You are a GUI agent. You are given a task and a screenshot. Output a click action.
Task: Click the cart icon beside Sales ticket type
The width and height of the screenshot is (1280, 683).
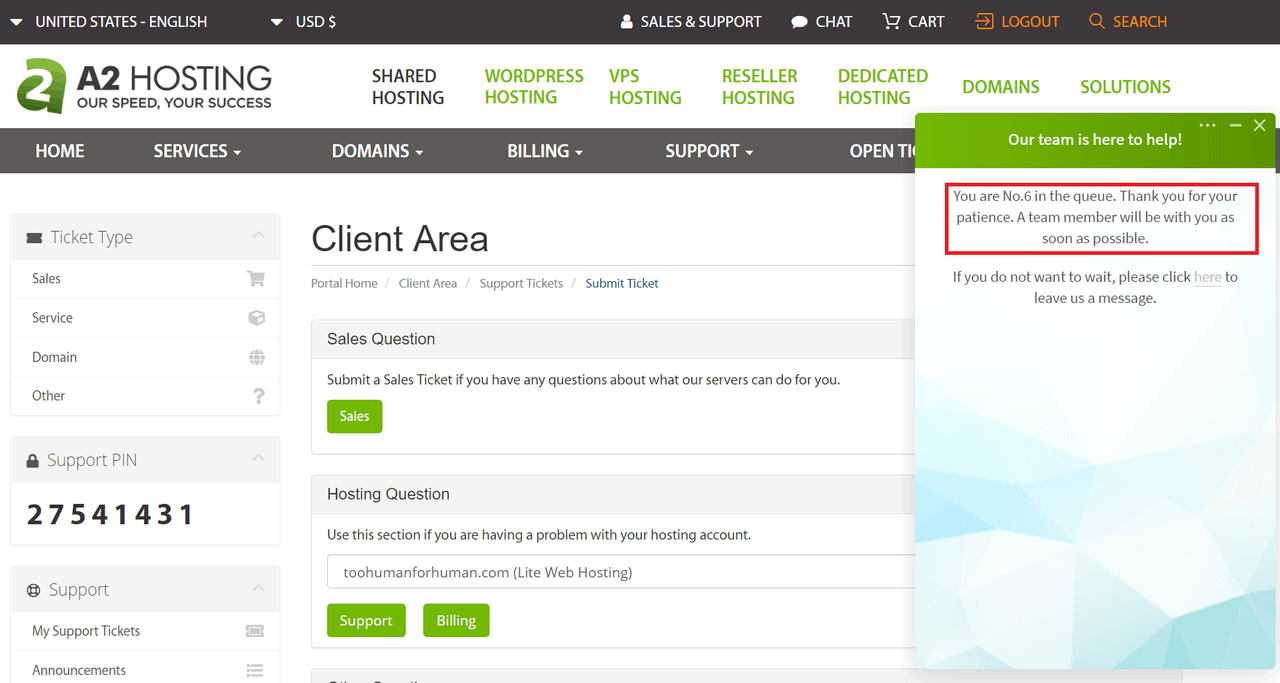pyautogui.click(x=256, y=279)
